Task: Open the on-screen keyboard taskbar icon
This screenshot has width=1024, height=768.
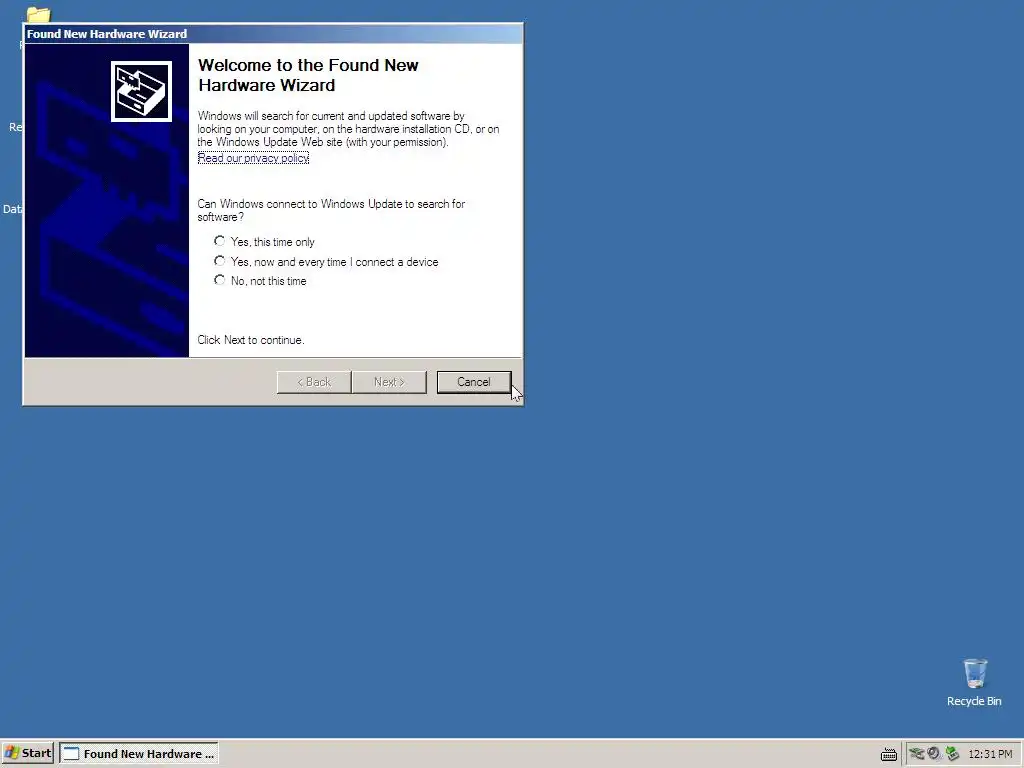Action: tap(888, 754)
